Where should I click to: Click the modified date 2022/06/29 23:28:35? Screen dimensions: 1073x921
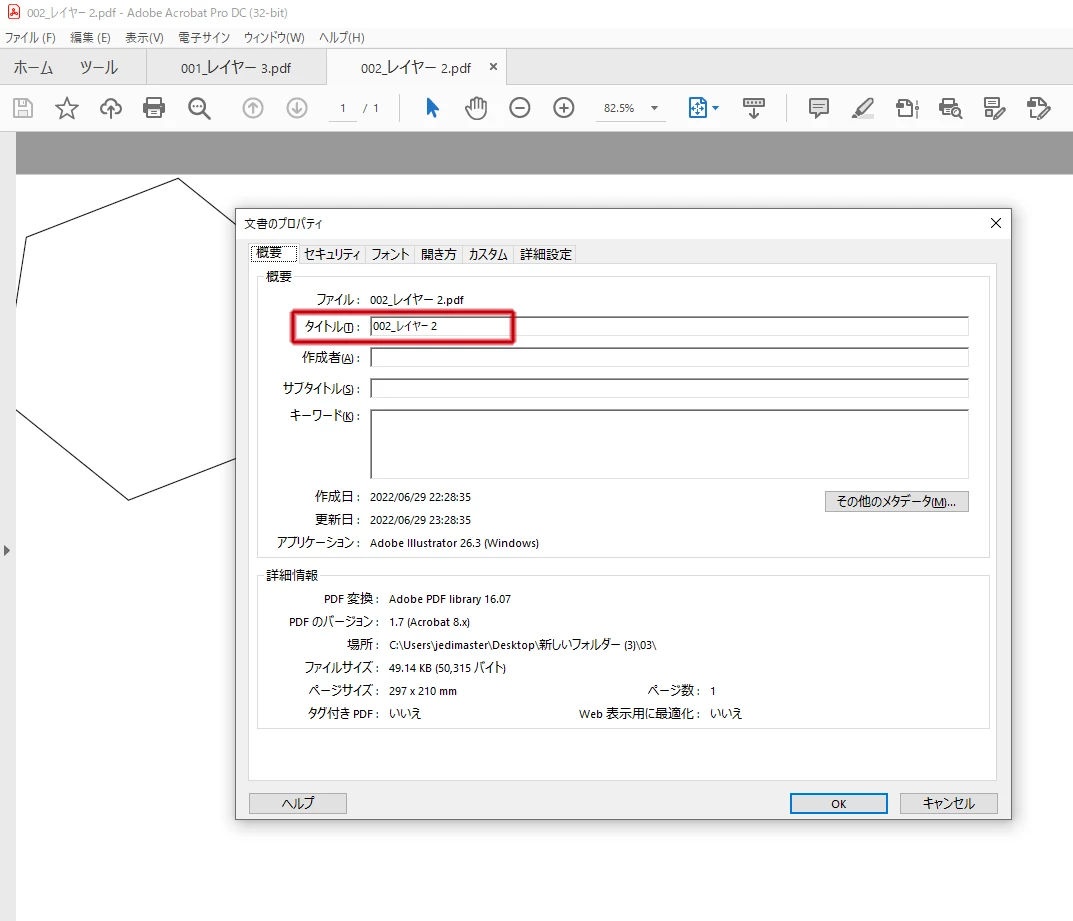coord(420,520)
